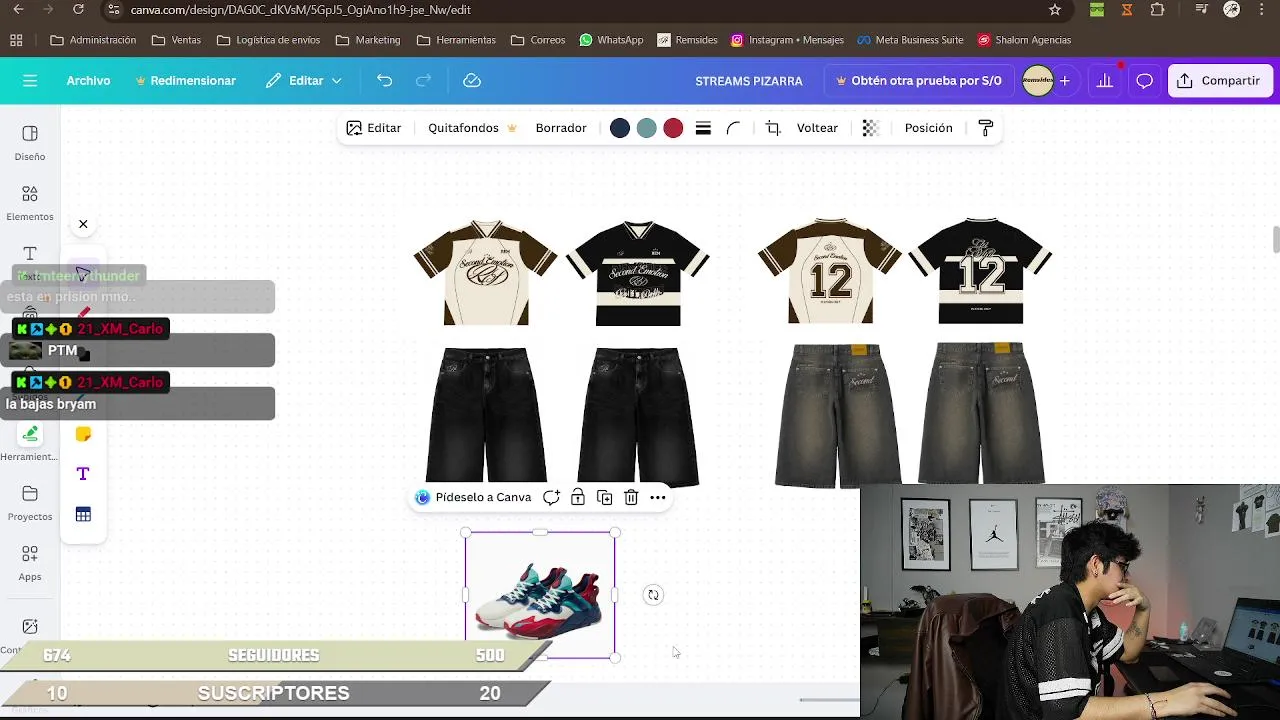Viewport: 1280px width, 720px height.
Task: Click Pídeselo a Canva assistant button
Action: 474,497
